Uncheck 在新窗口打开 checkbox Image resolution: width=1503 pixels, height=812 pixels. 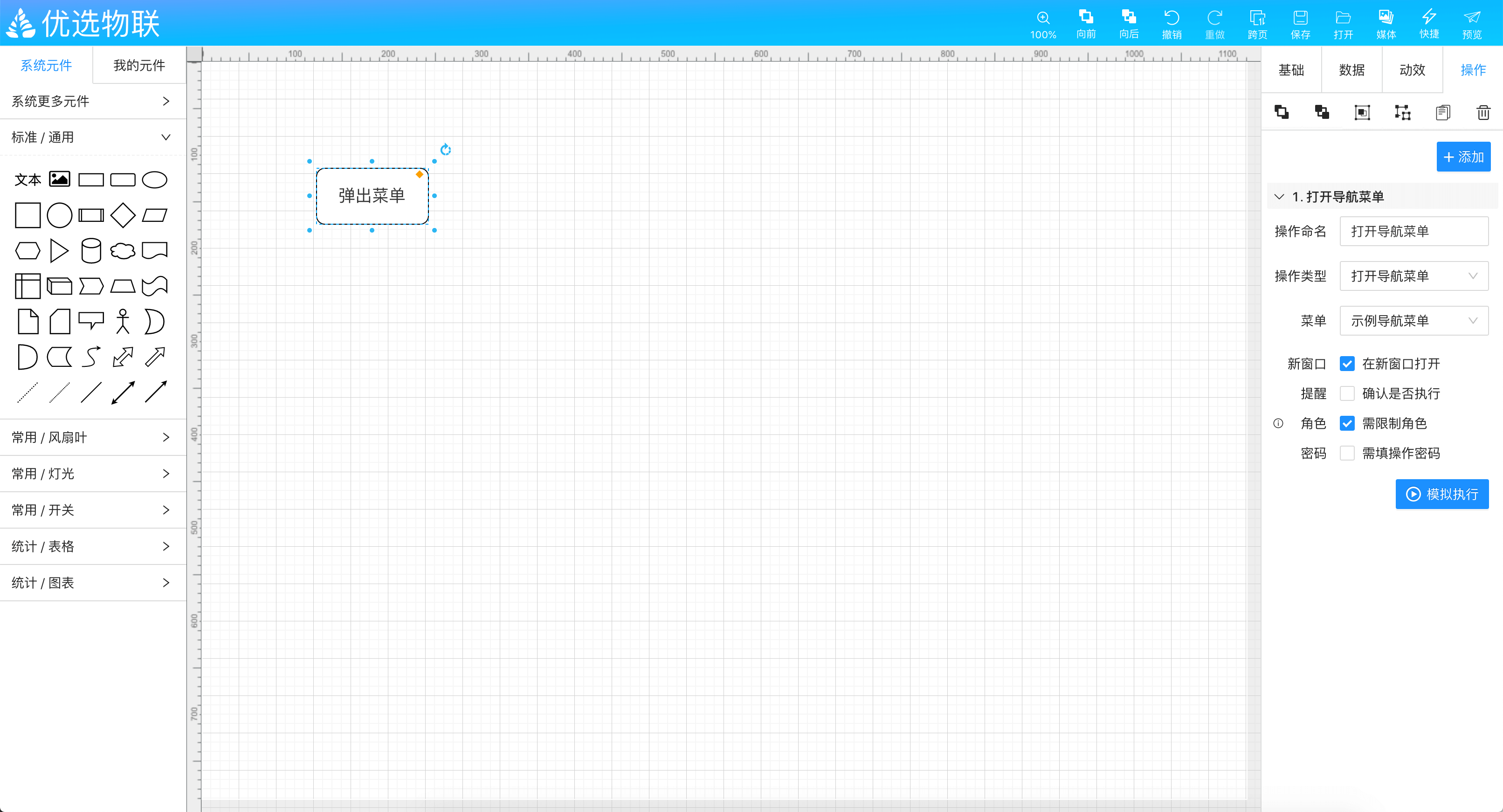tap(1347, 364)
